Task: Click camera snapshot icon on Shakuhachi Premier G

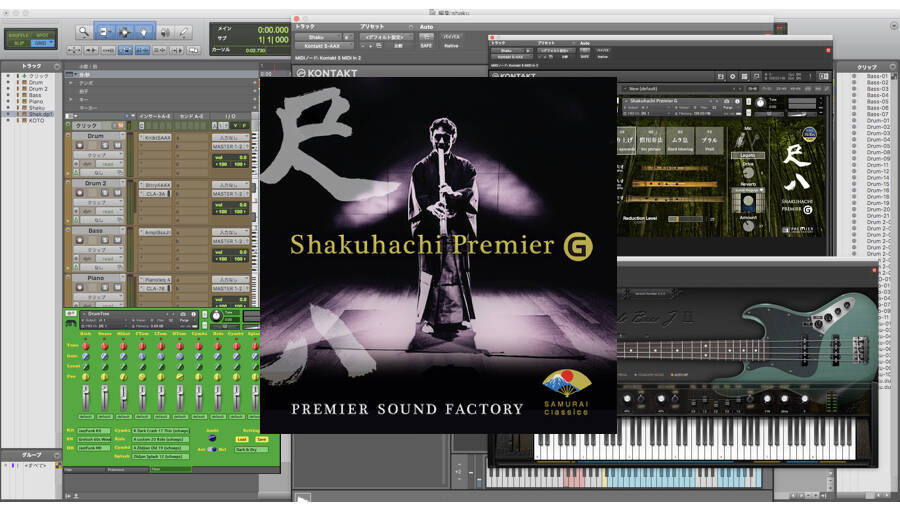Action: pos(726,101)
